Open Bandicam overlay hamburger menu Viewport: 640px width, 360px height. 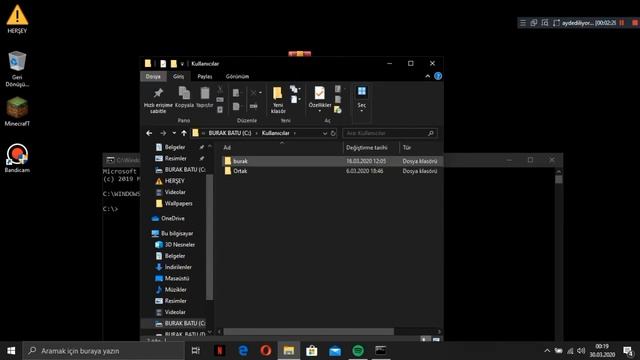523,23
